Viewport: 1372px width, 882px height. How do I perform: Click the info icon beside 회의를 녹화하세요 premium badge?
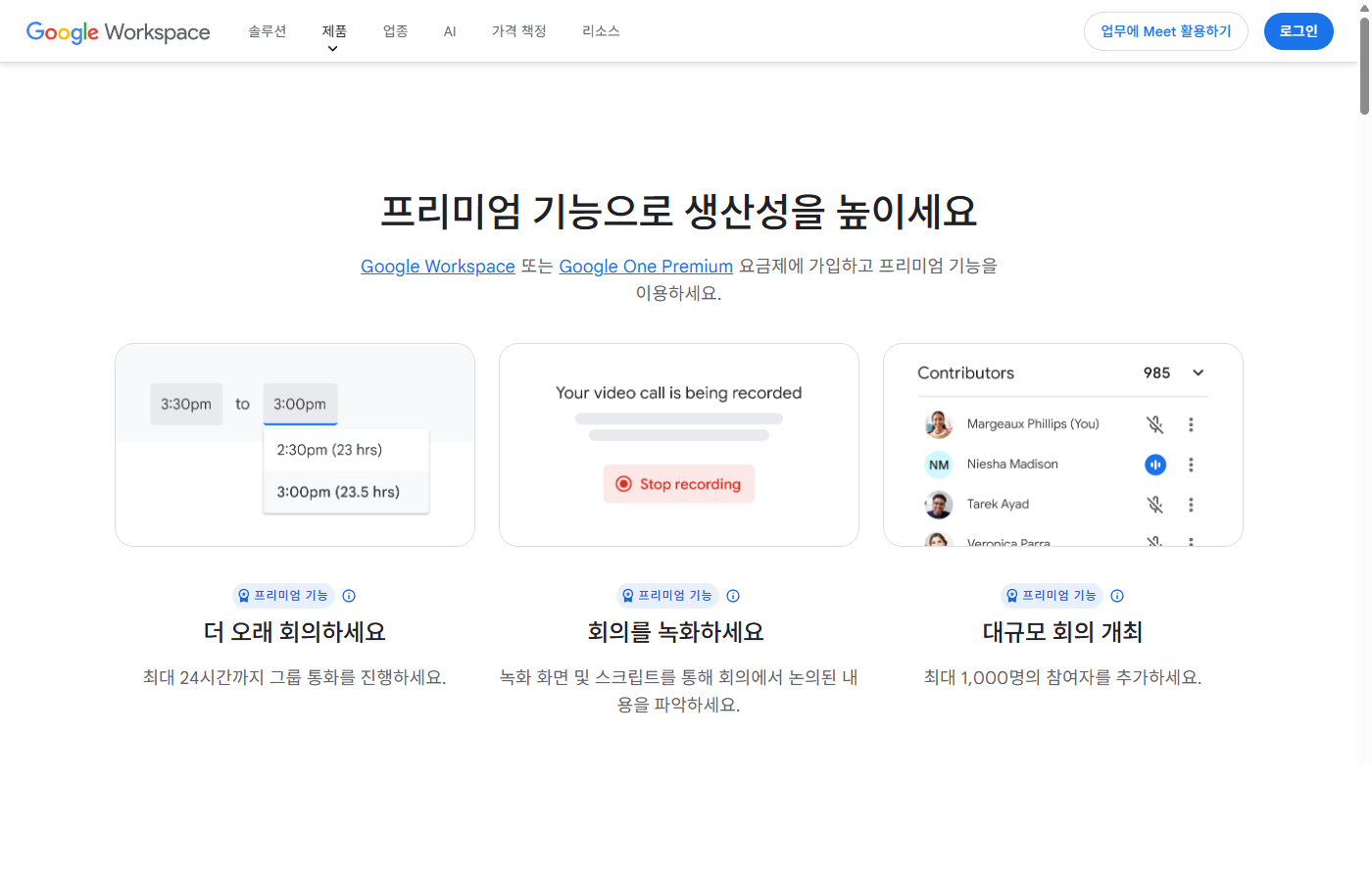pyautogui.click(x=733, y=596)
